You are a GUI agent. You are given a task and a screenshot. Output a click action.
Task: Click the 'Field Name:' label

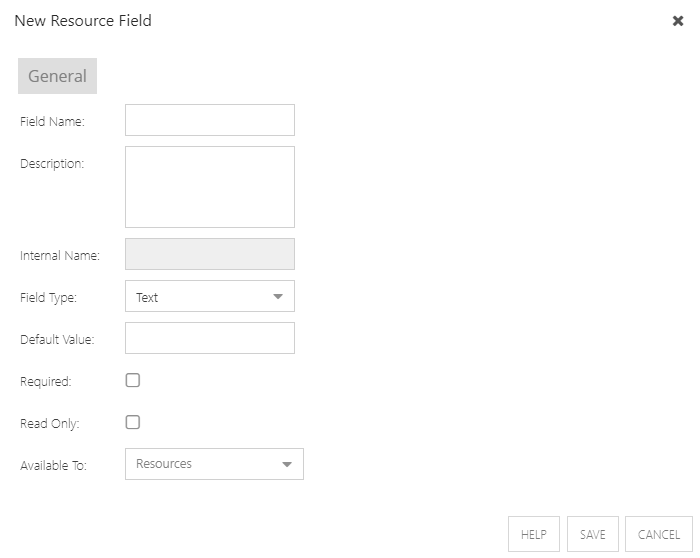click(x=52, y=121)
